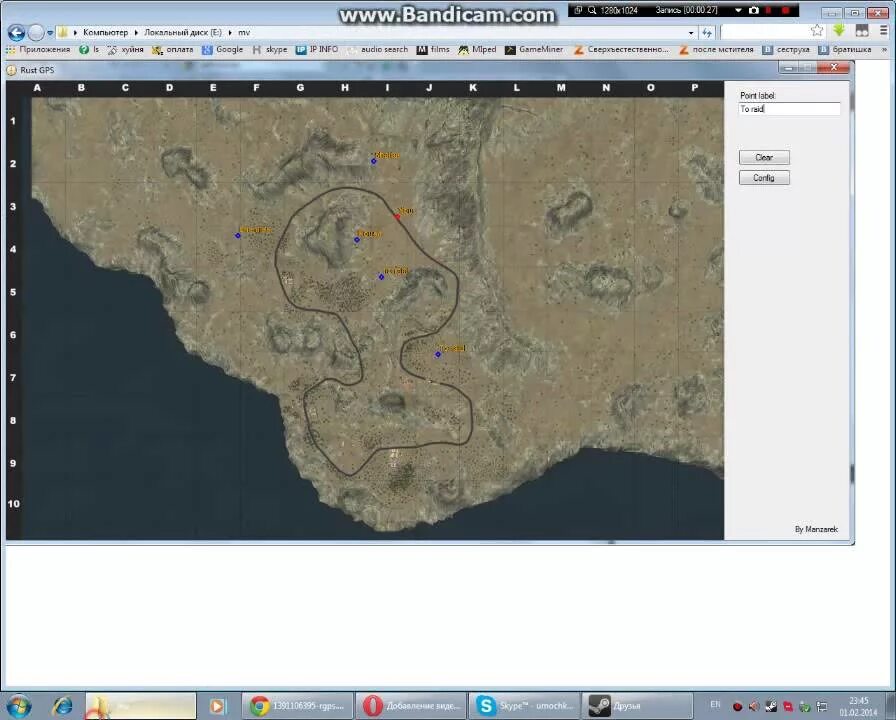This screenshot has height=720, width=896.
Task: Open the 'Сверхъестественно...' bookmark
Action: [621, 50]
